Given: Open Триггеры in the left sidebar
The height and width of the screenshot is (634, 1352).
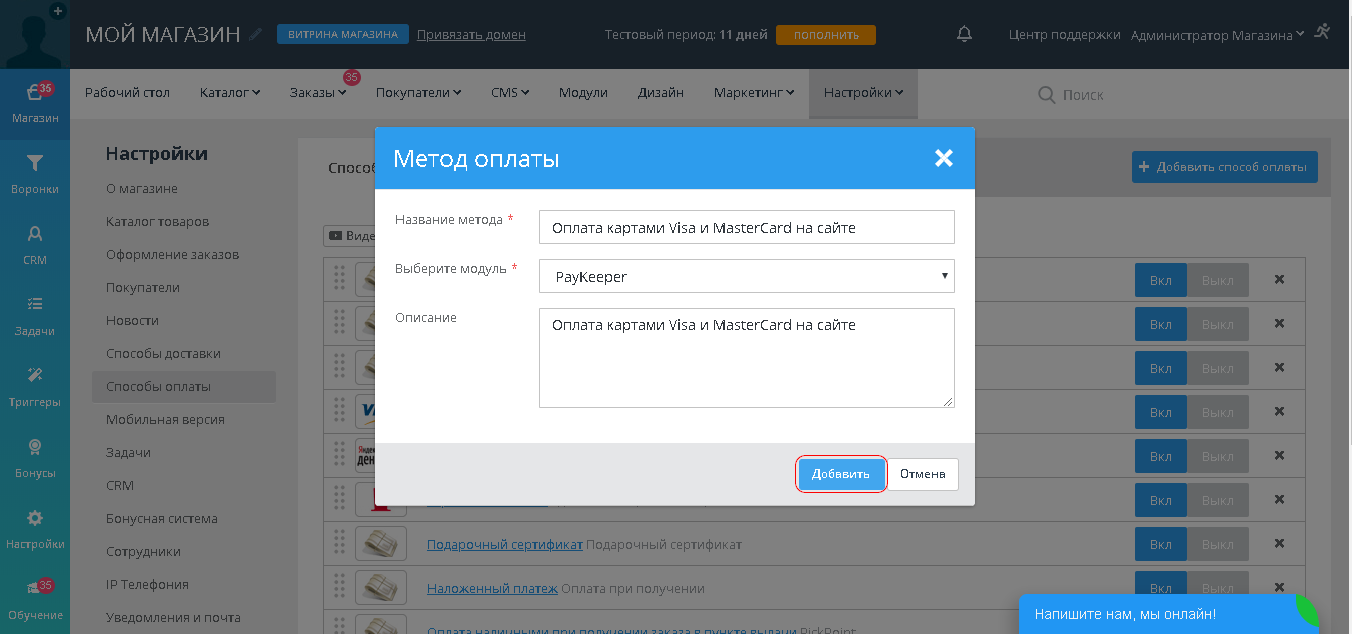Looking at the screenshot, I should point(35,386).
